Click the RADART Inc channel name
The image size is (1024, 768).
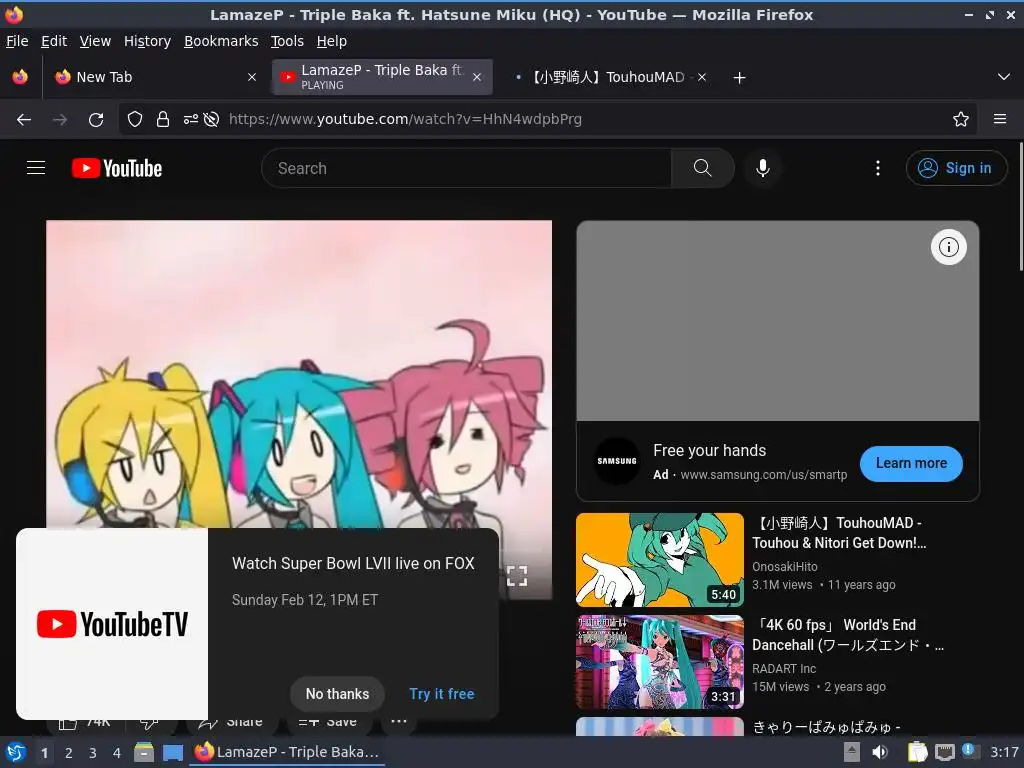point(784,669)
